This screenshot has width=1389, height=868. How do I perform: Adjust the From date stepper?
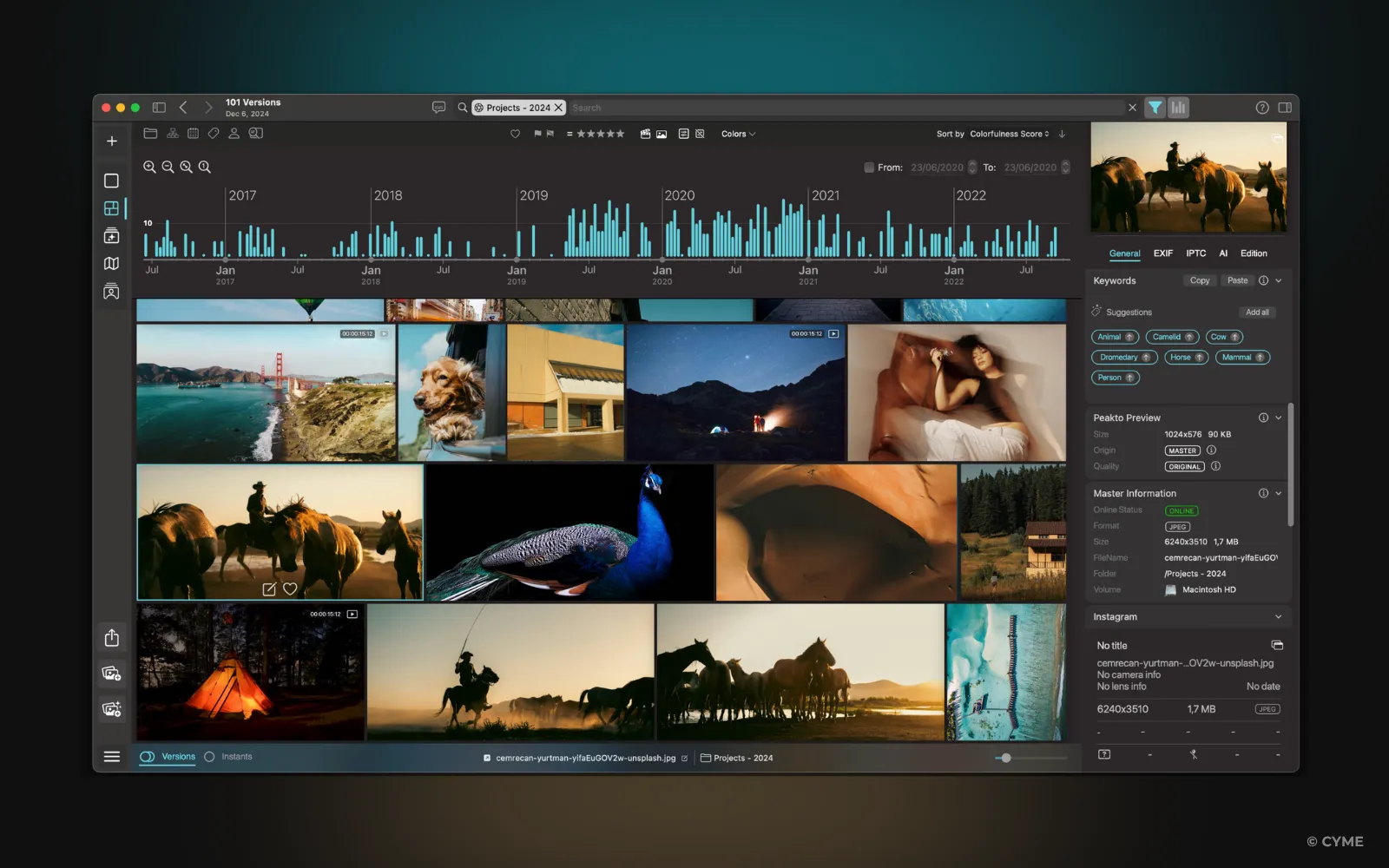coord(972,168)
